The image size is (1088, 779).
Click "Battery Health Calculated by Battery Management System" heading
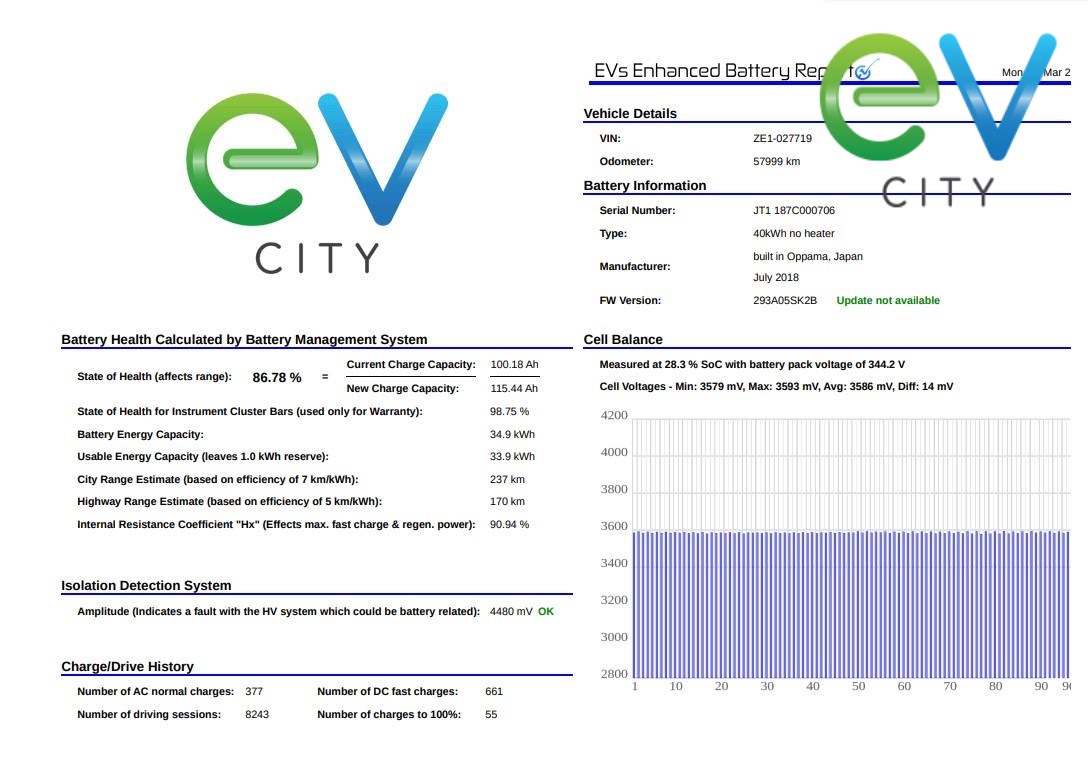click(244, 340)
